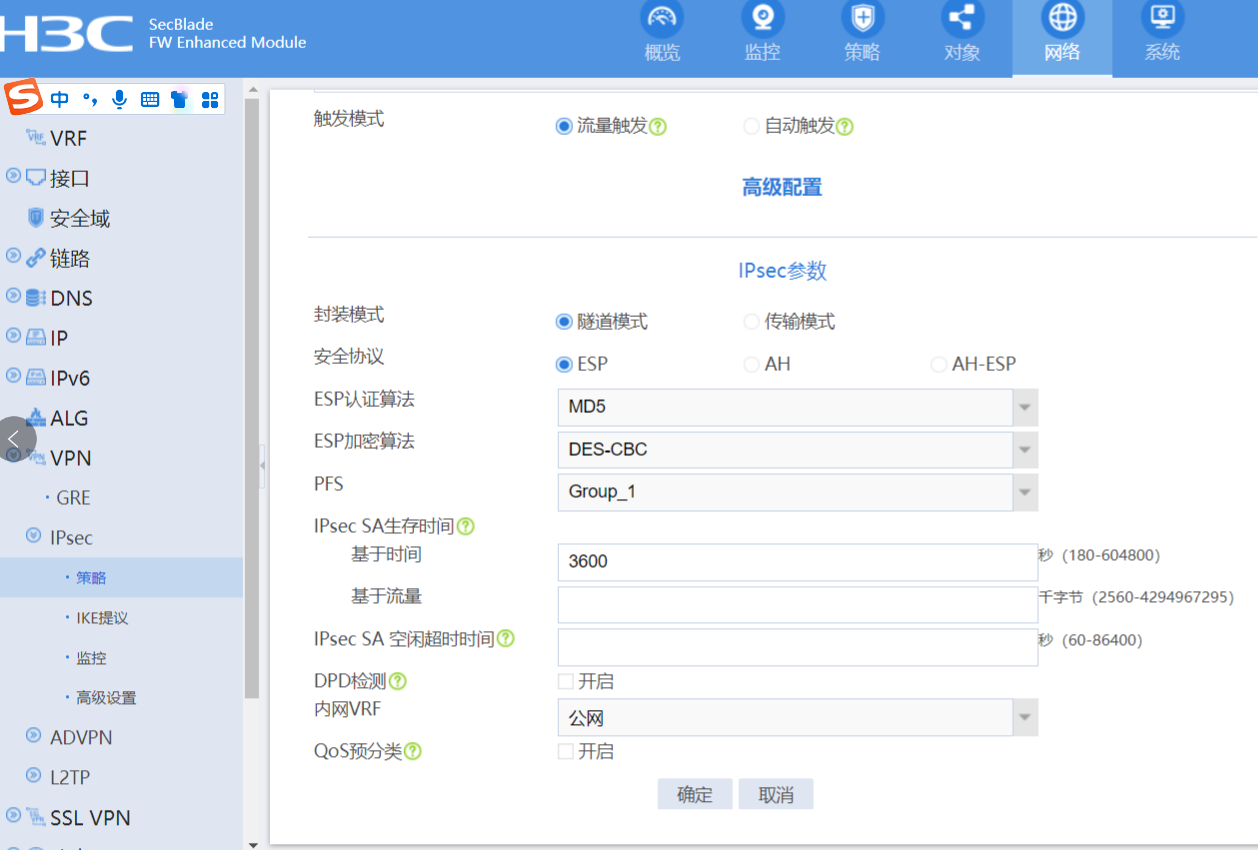Select the ESP security protocol
The height and width of the screenshot is (850, 1258).
point(564,364)
